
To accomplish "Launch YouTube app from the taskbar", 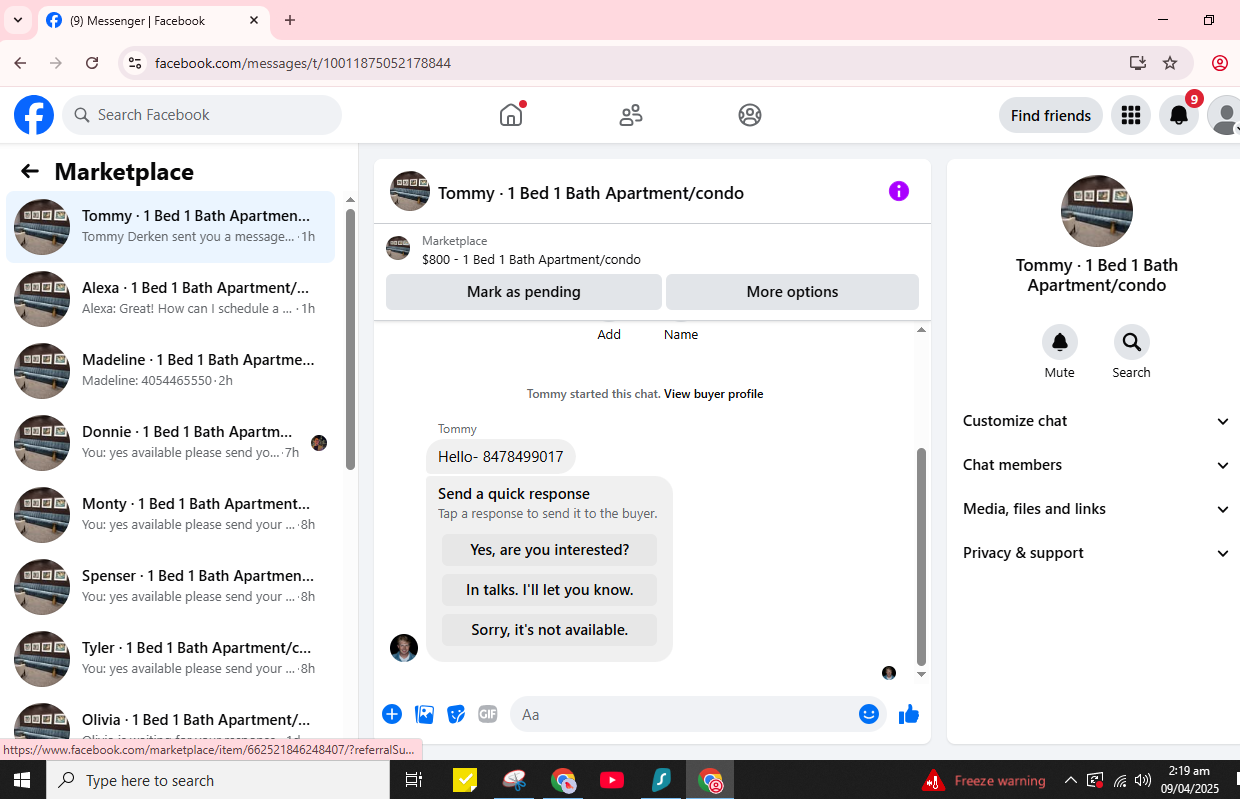I will [x=612, y=780].
